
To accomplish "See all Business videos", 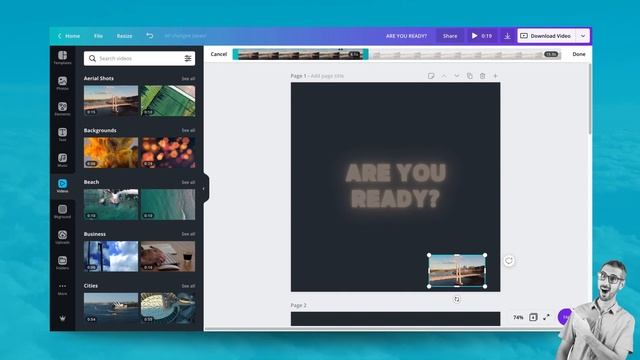I will pyautogui.click(x=188, y=234).
